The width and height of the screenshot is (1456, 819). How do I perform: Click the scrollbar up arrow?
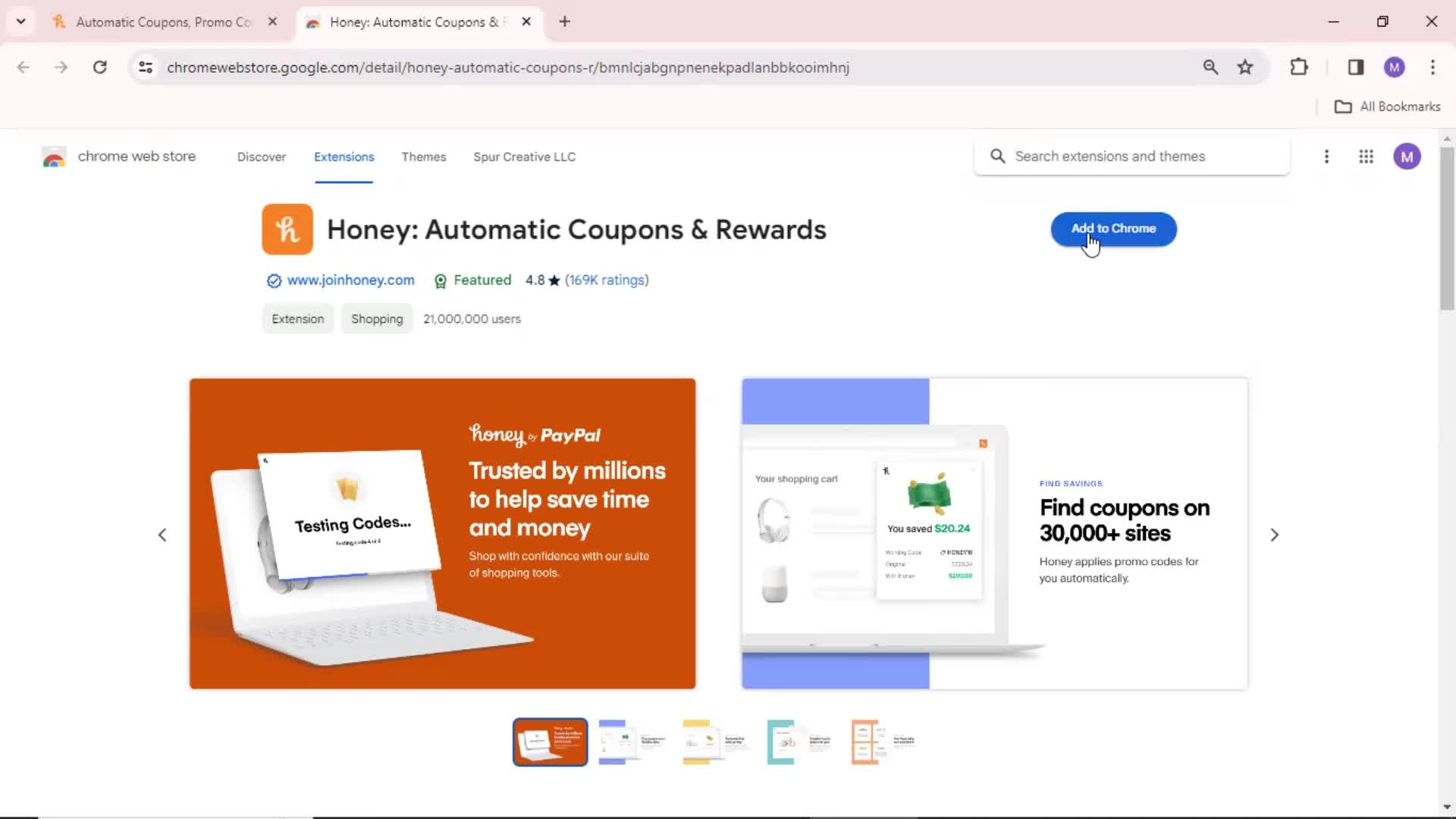point(1447,139)
